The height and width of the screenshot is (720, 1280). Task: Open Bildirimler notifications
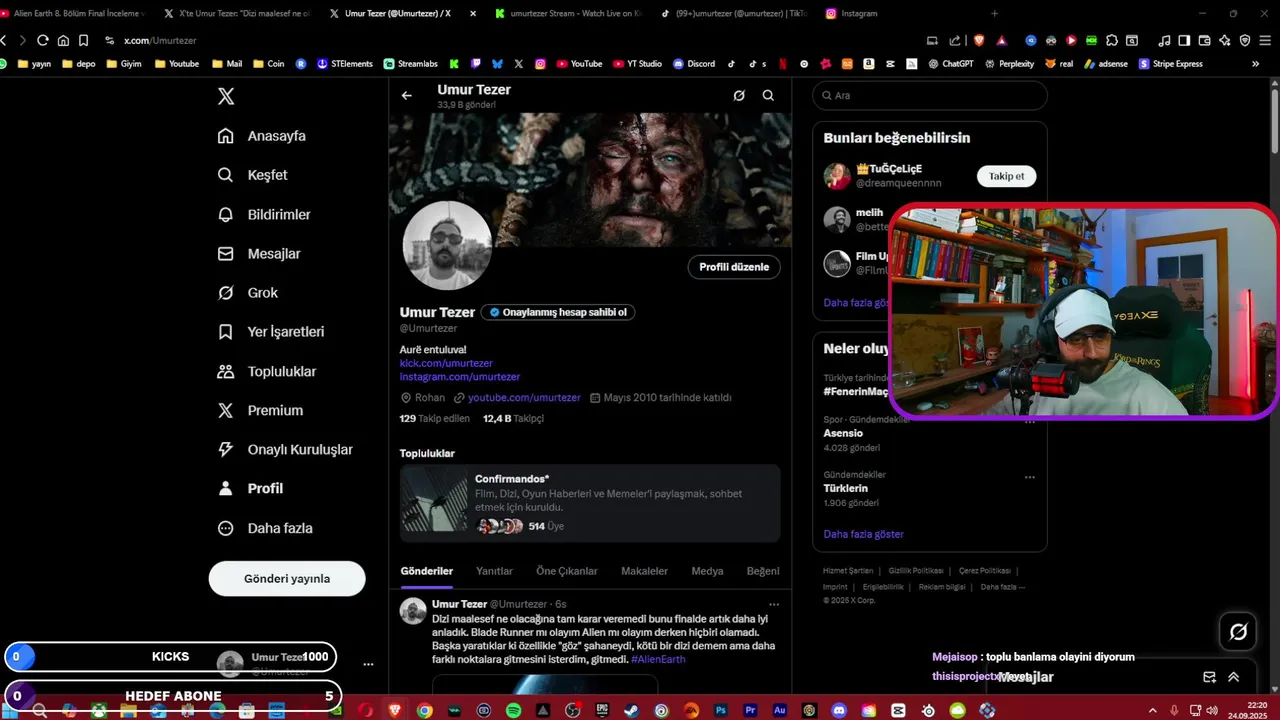tap(264, 215)
